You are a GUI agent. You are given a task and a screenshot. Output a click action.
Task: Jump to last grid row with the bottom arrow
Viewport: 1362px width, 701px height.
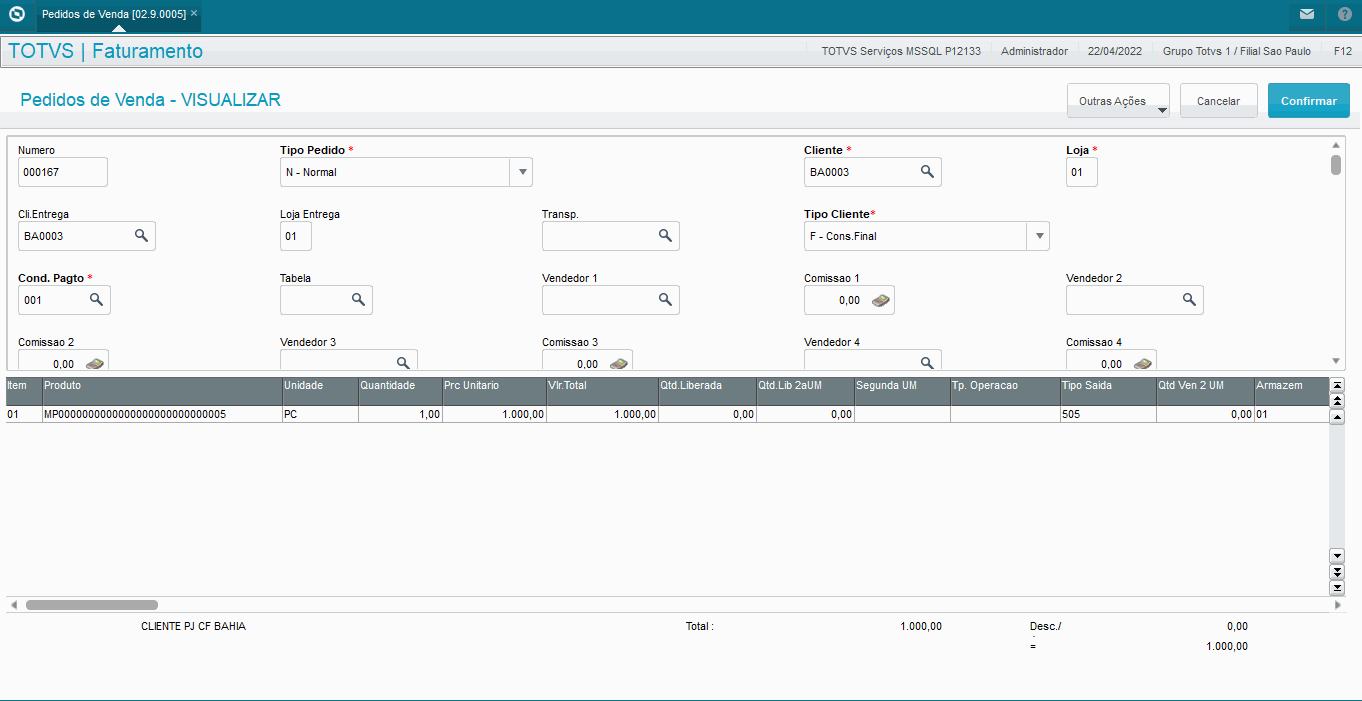(x=1337, y=588)
